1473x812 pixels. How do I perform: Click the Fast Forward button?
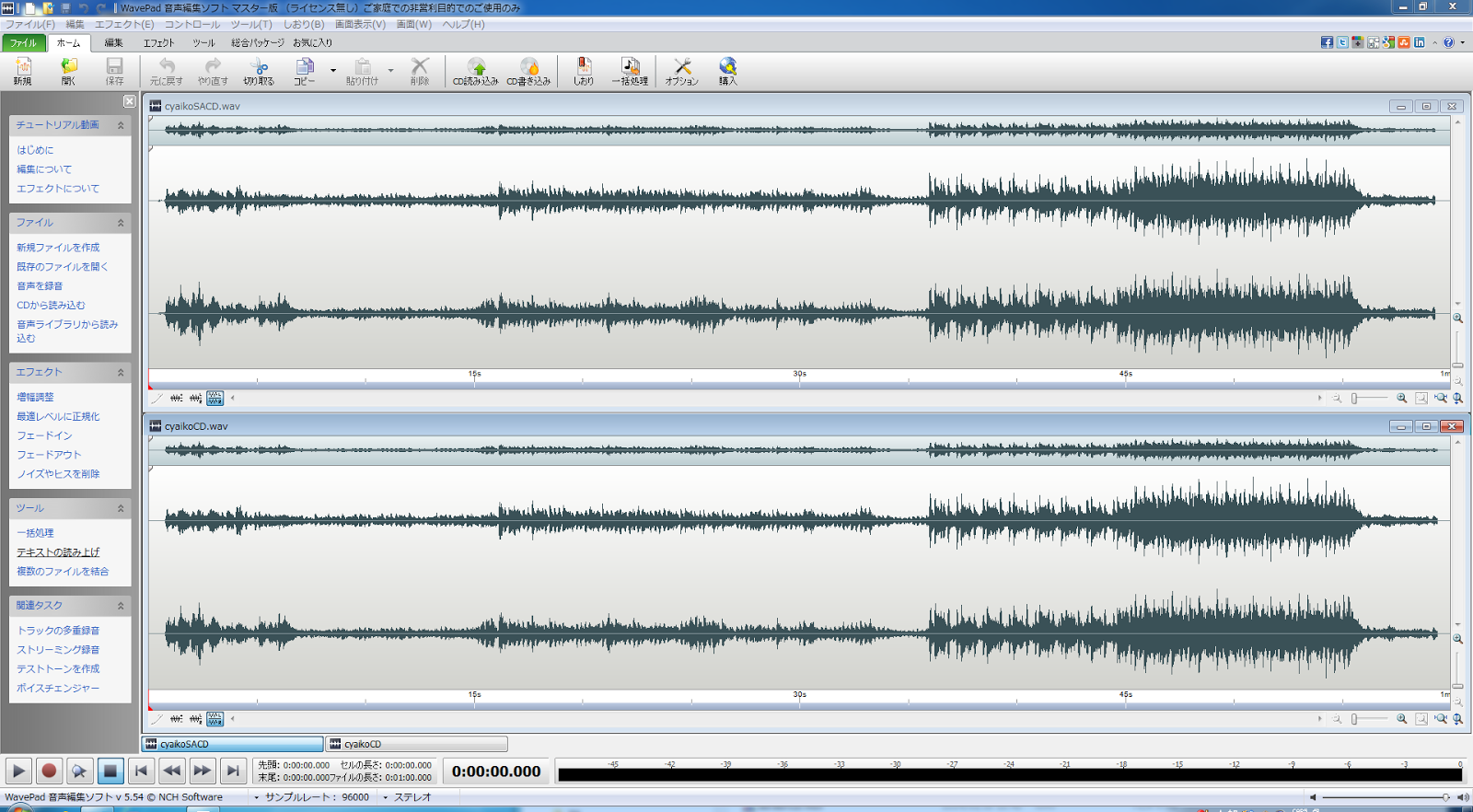click(x=203, y=771)
